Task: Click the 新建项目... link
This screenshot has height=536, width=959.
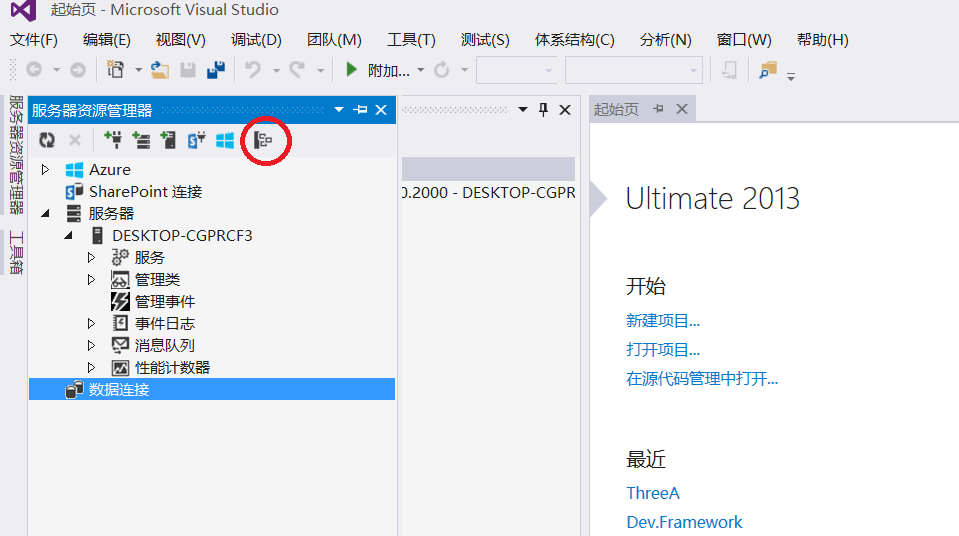Action: 663,321
